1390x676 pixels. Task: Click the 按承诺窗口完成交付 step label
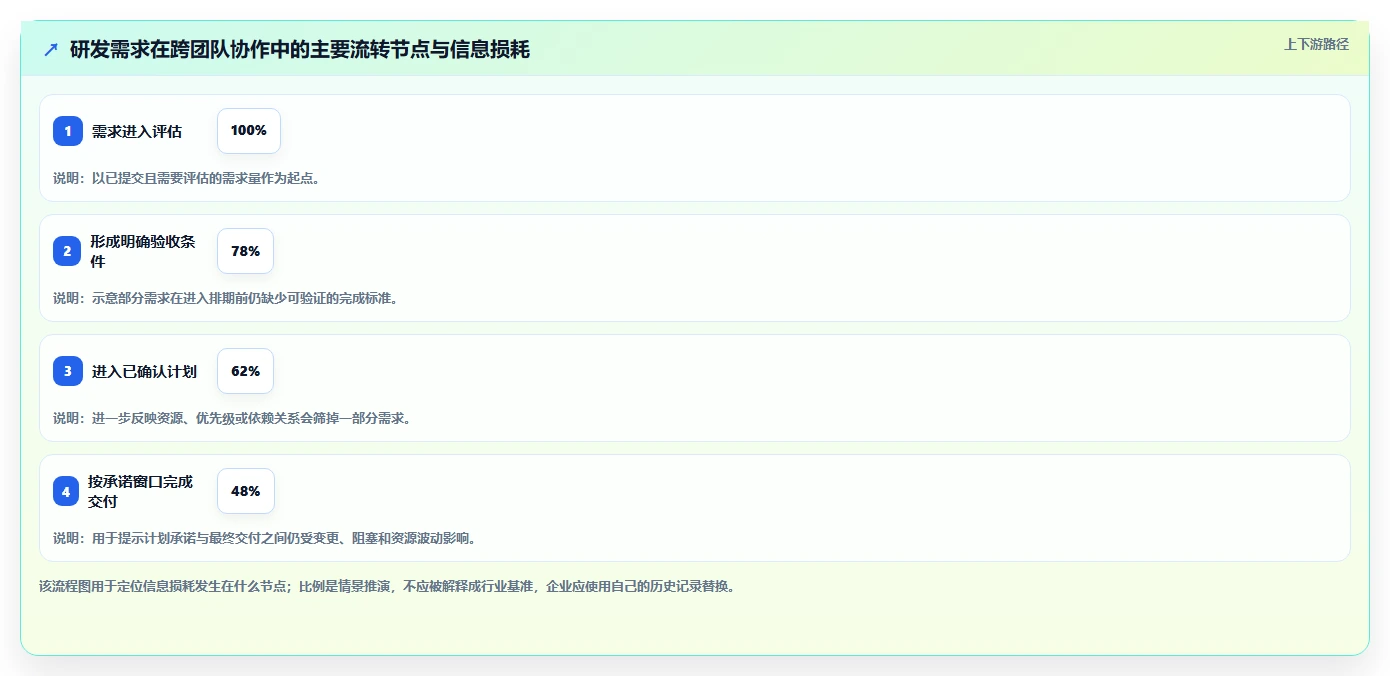click(x=140, y=491)
